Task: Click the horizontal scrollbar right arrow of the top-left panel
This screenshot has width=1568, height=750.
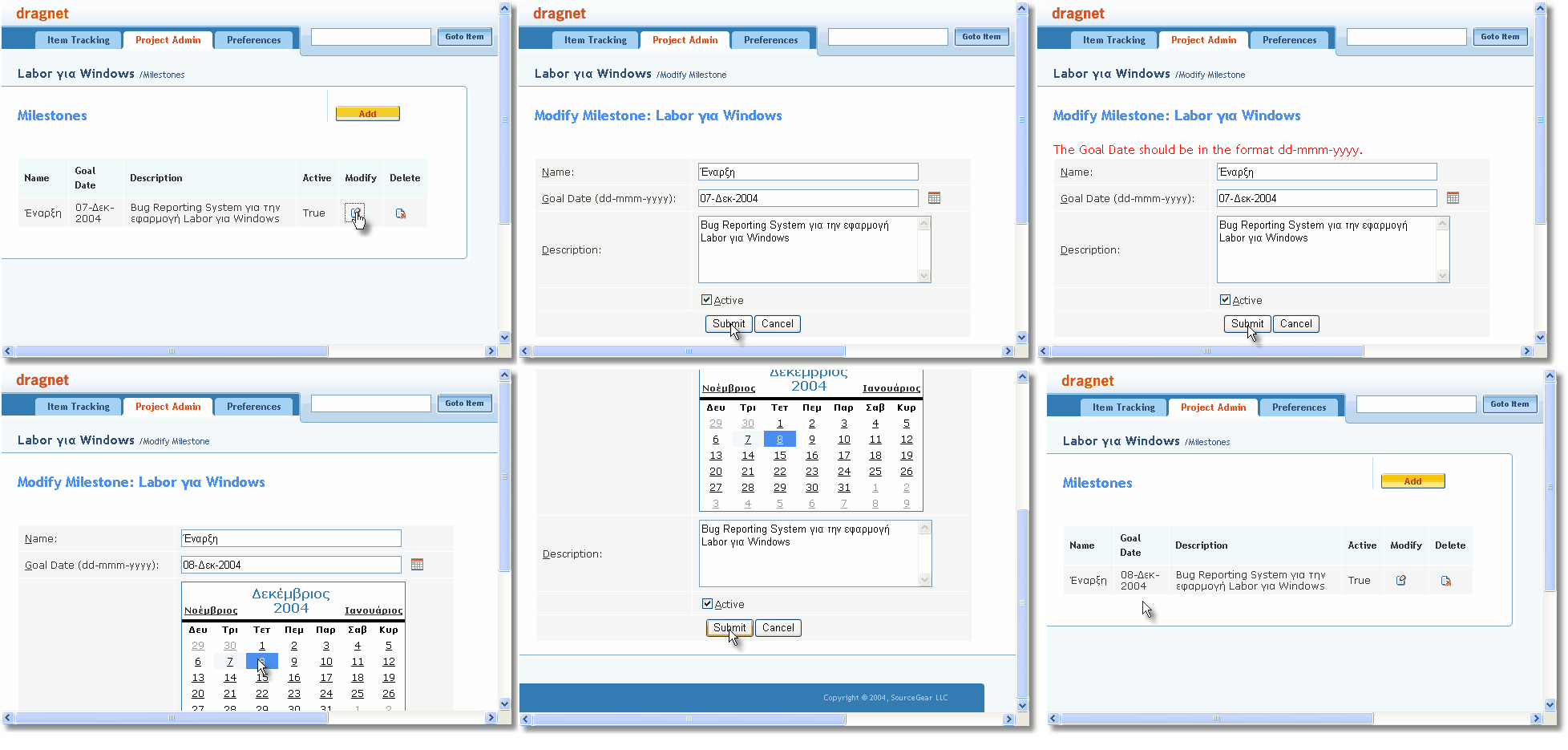Action: click(491, 351)
